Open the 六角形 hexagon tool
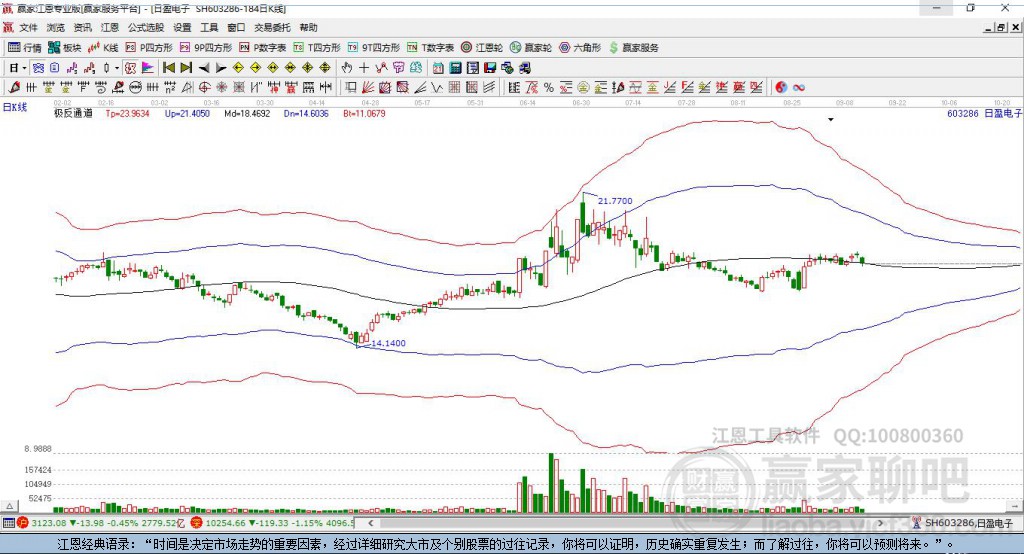 click(x=580, y=48)
